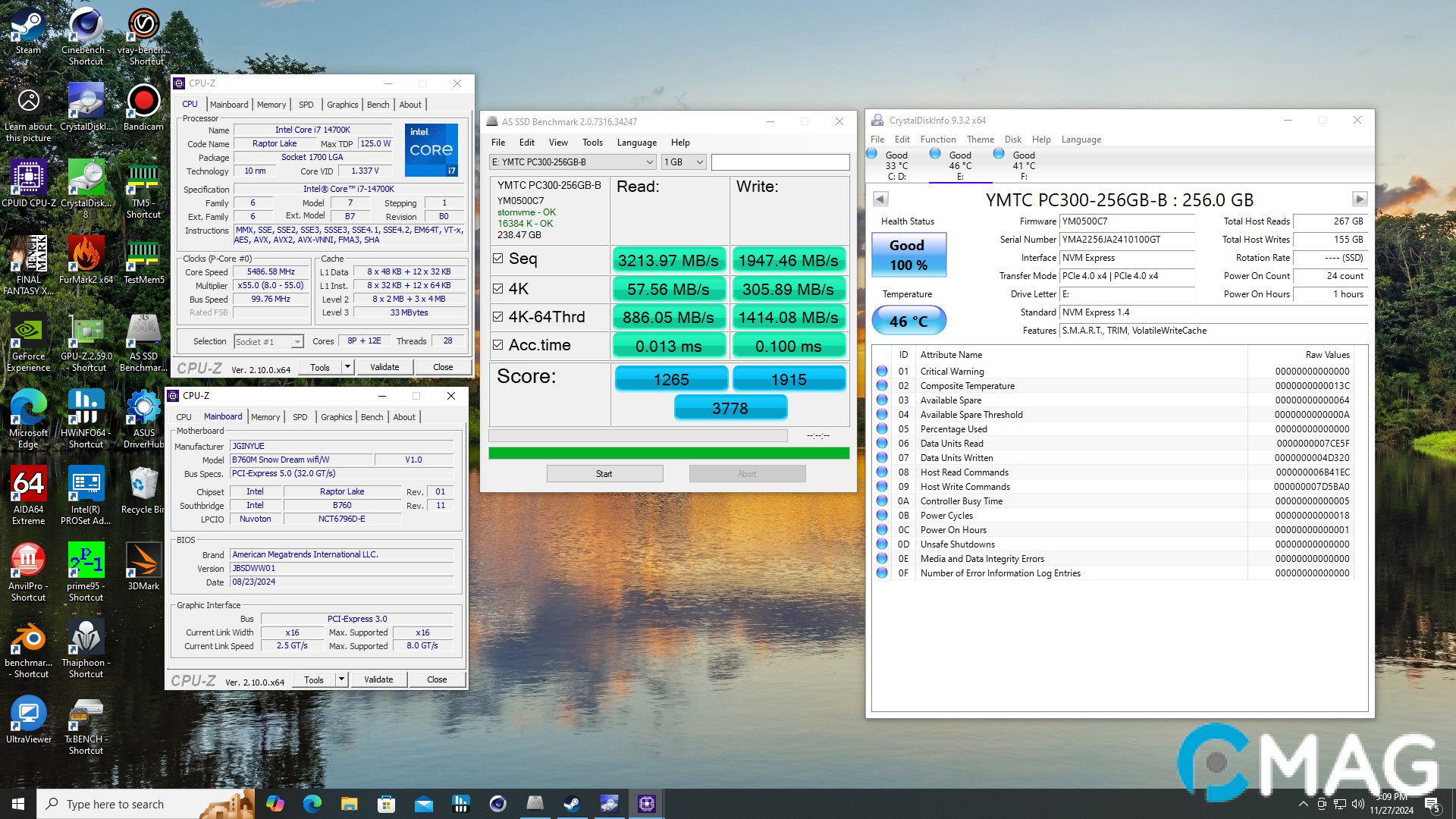The width and height of the screenshot is (1456, 819).
Task: Open the drive selection dropdown in AS SSD
Action: [648, 162]
